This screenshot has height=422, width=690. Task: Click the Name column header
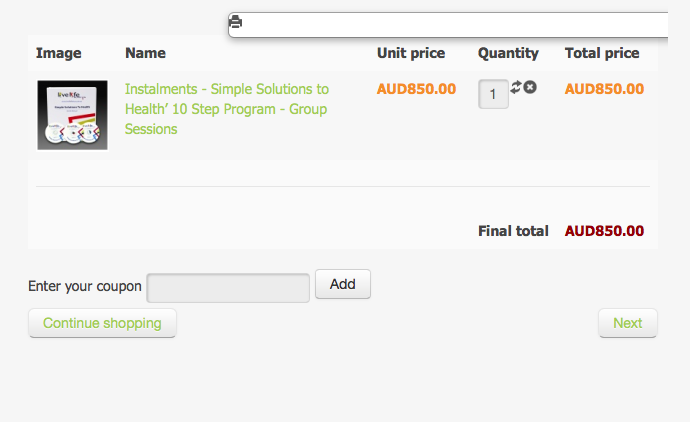146,53
